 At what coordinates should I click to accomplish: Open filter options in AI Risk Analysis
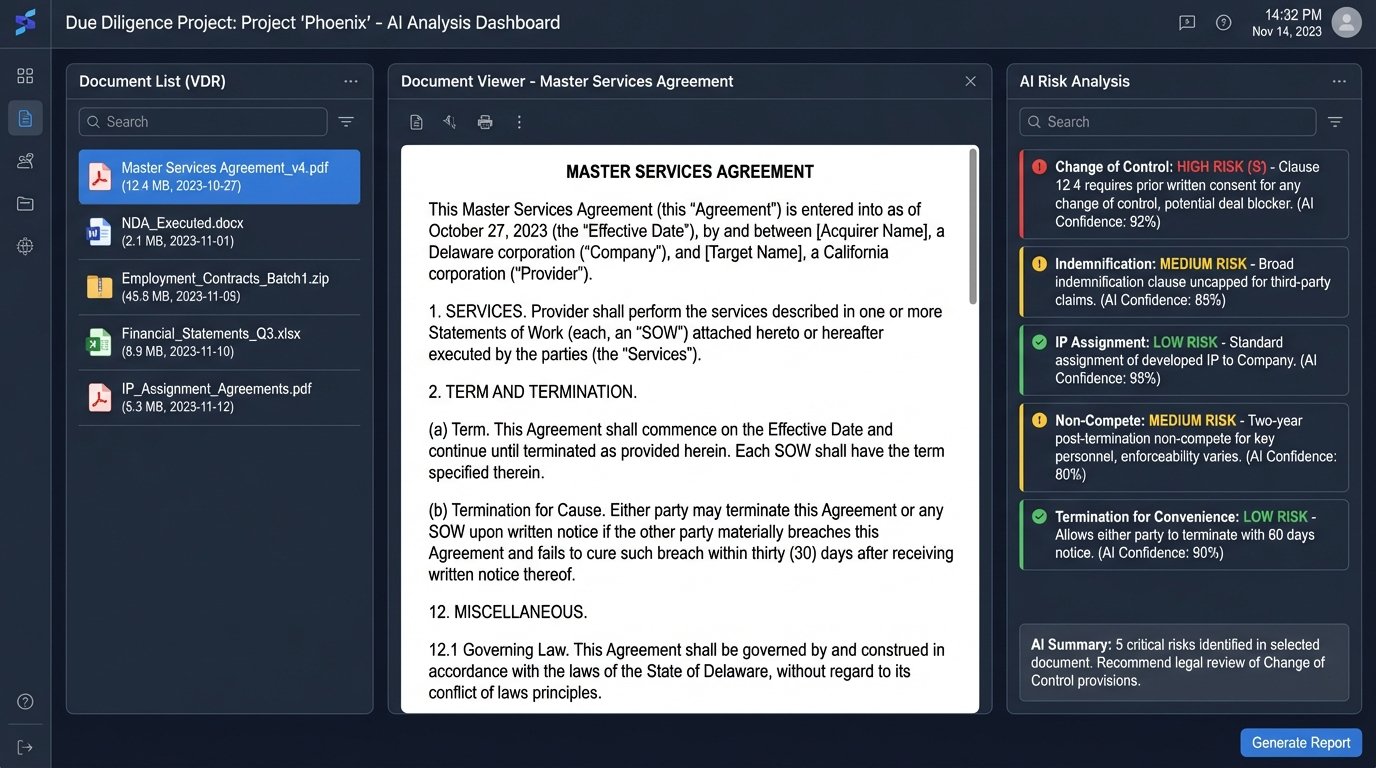pyautogui.click(x=1335, y=122)
